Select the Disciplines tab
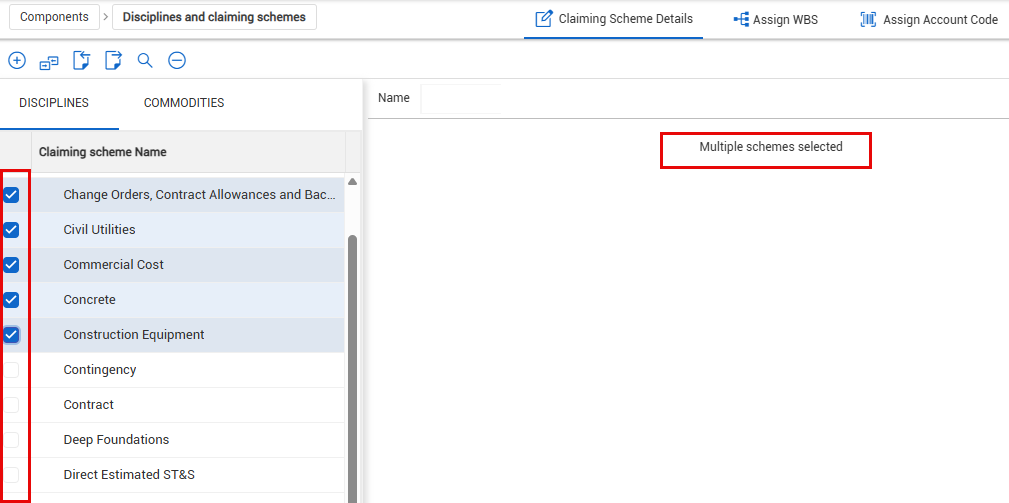 click(54, 103)
